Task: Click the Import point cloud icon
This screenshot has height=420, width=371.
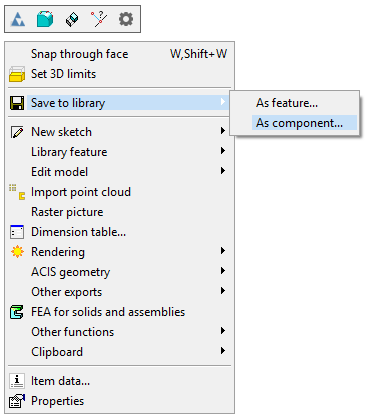Action: pyautogui.click(x=17, y=192)
